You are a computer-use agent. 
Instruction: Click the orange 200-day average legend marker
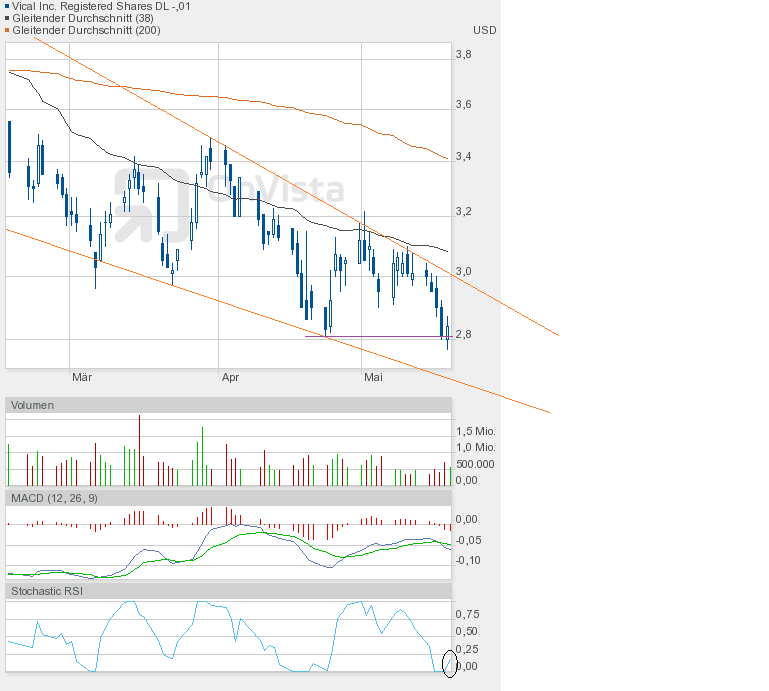point(9,30)
